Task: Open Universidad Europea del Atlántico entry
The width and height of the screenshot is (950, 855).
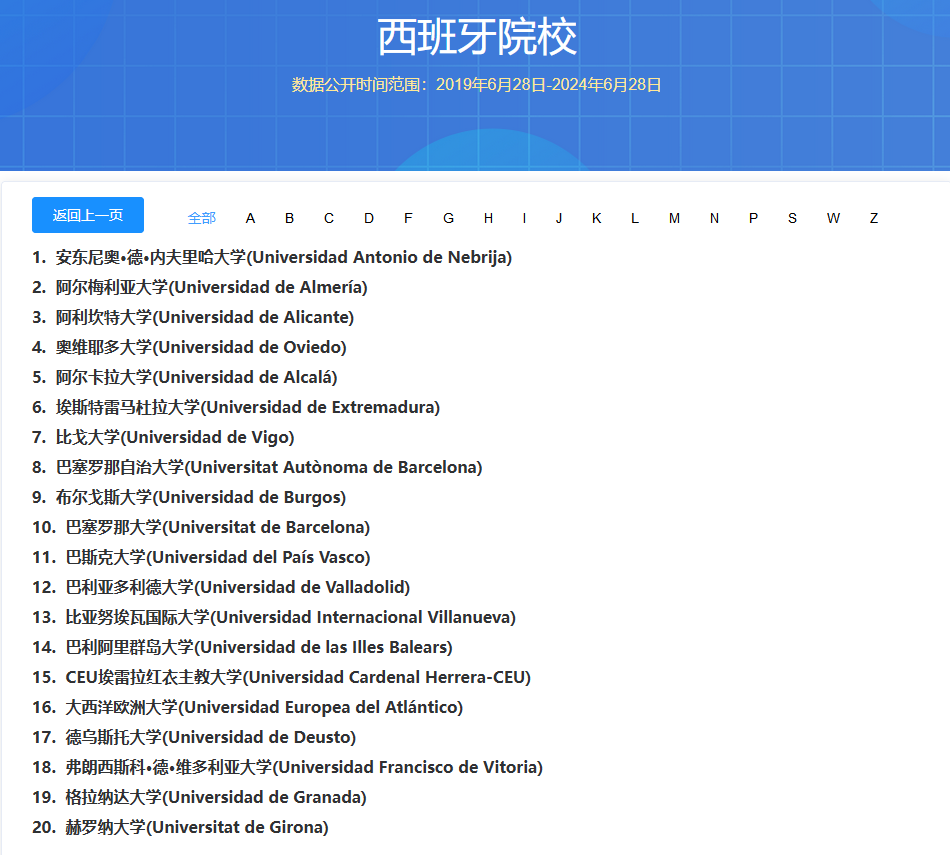Action: (248, 707)
